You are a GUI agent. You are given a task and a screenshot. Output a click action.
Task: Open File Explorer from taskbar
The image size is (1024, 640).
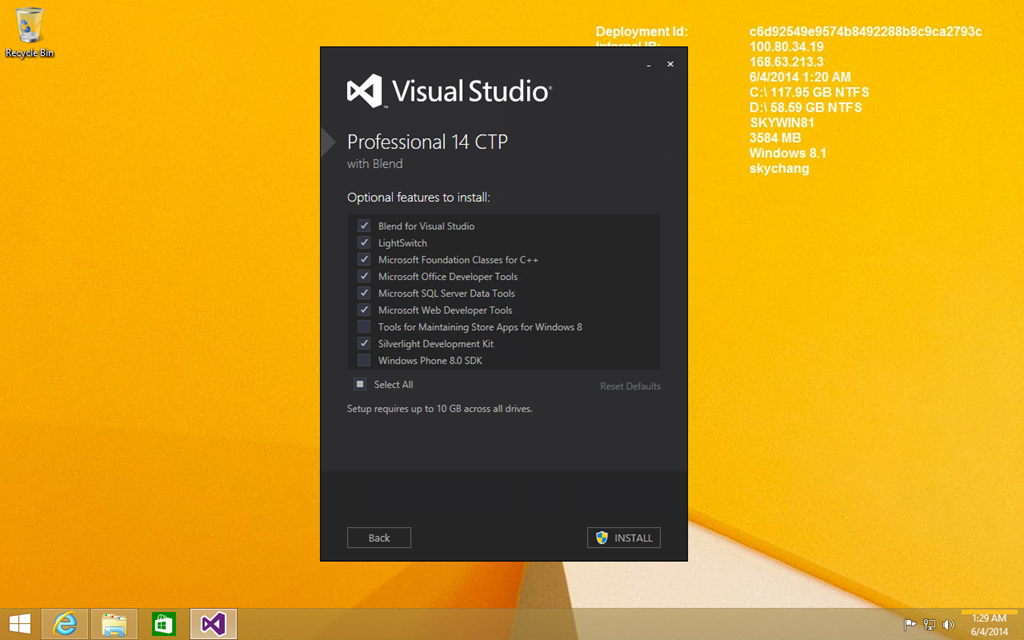[x=114, y=624]
